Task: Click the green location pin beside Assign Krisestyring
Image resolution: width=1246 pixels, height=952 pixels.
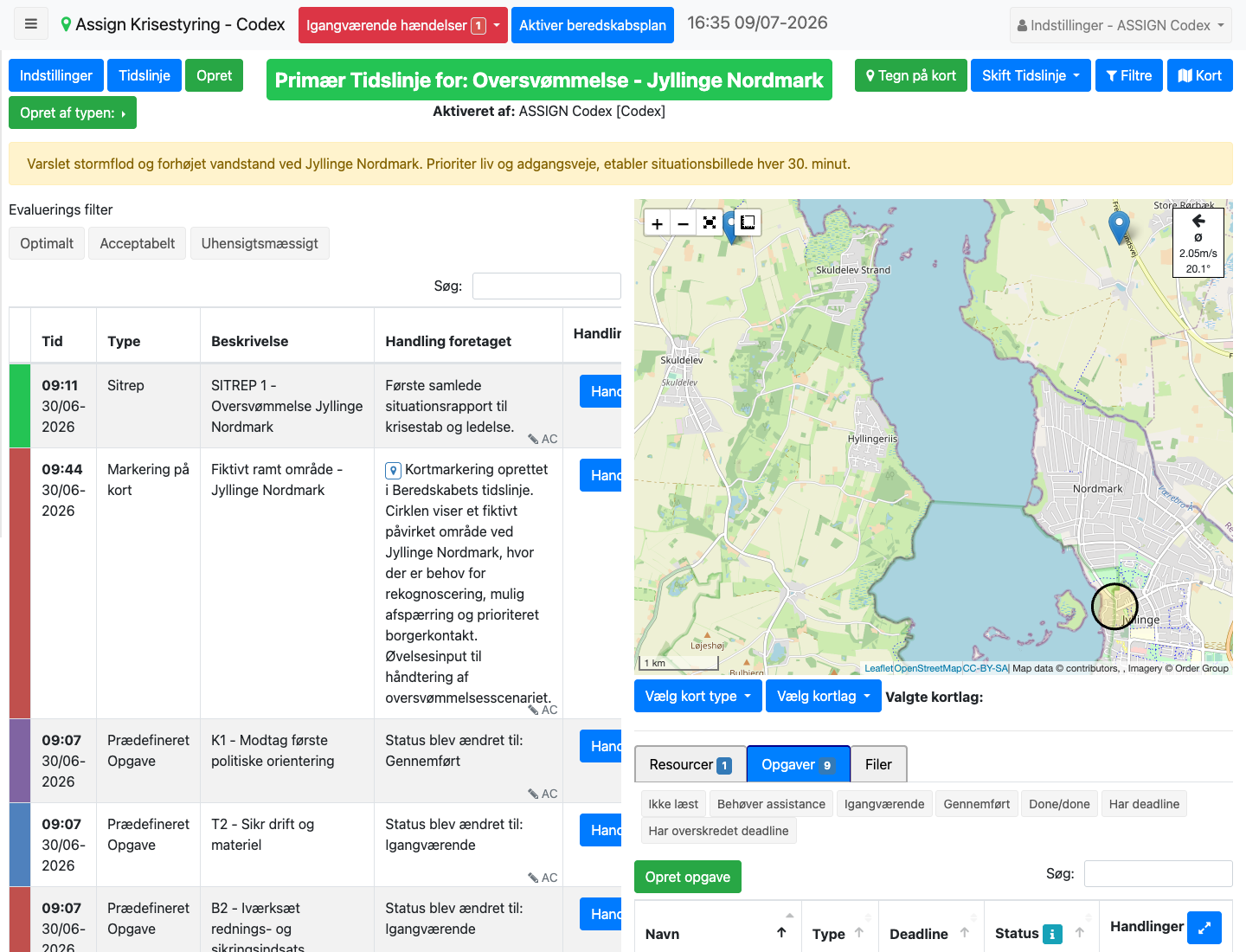Action: (66, 25)
